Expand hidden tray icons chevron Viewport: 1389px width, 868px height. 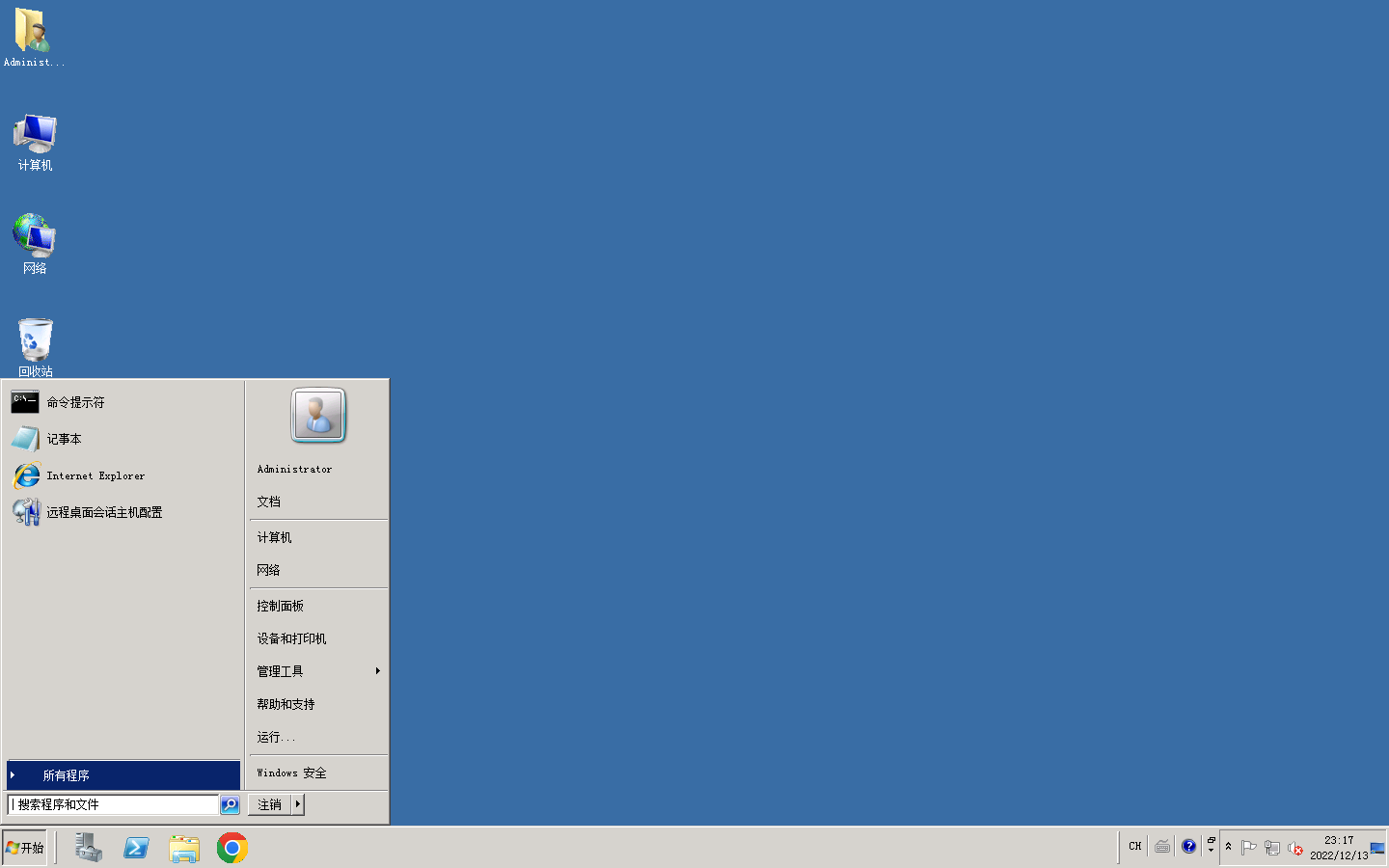[1226, 846]
